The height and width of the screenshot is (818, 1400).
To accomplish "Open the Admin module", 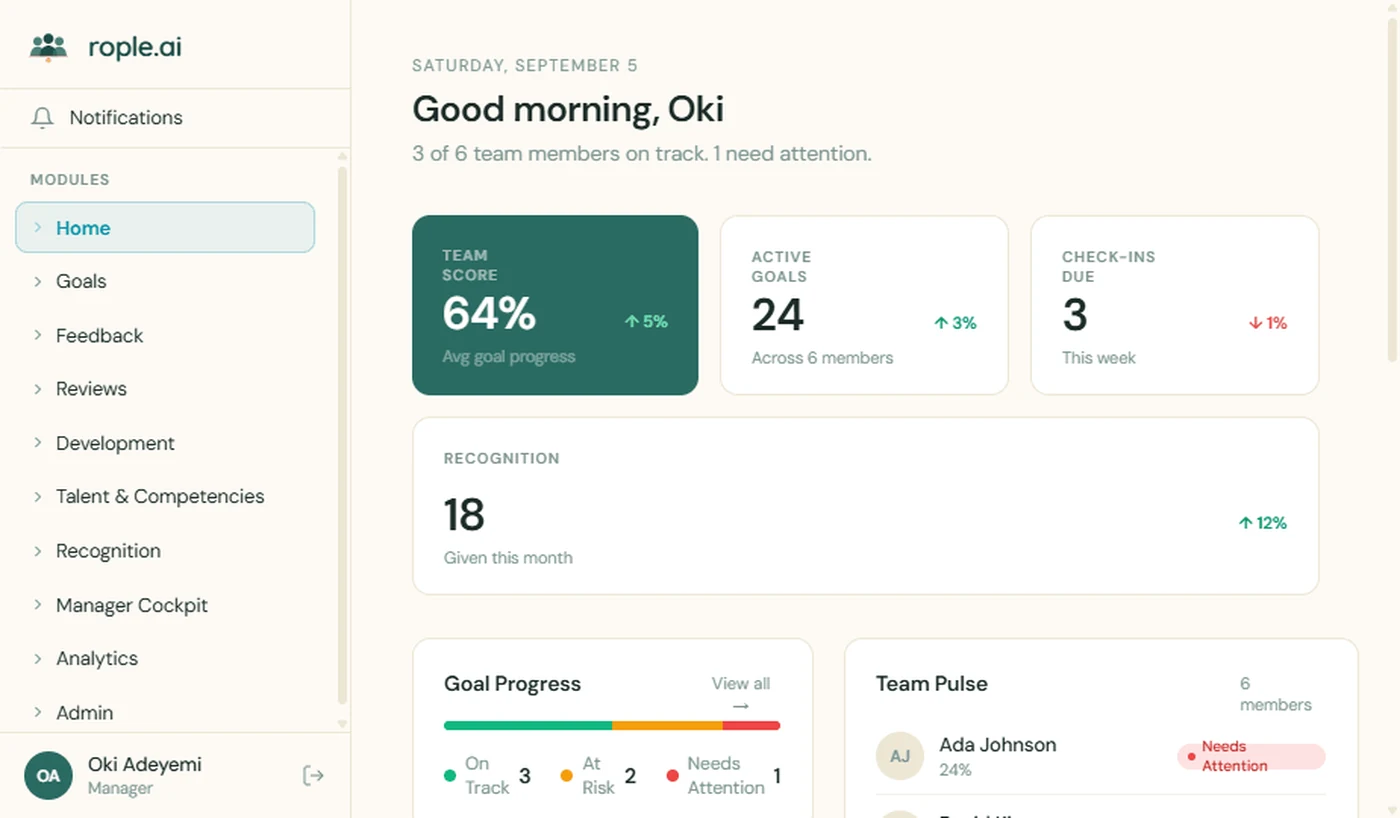I will click(165, 713).
